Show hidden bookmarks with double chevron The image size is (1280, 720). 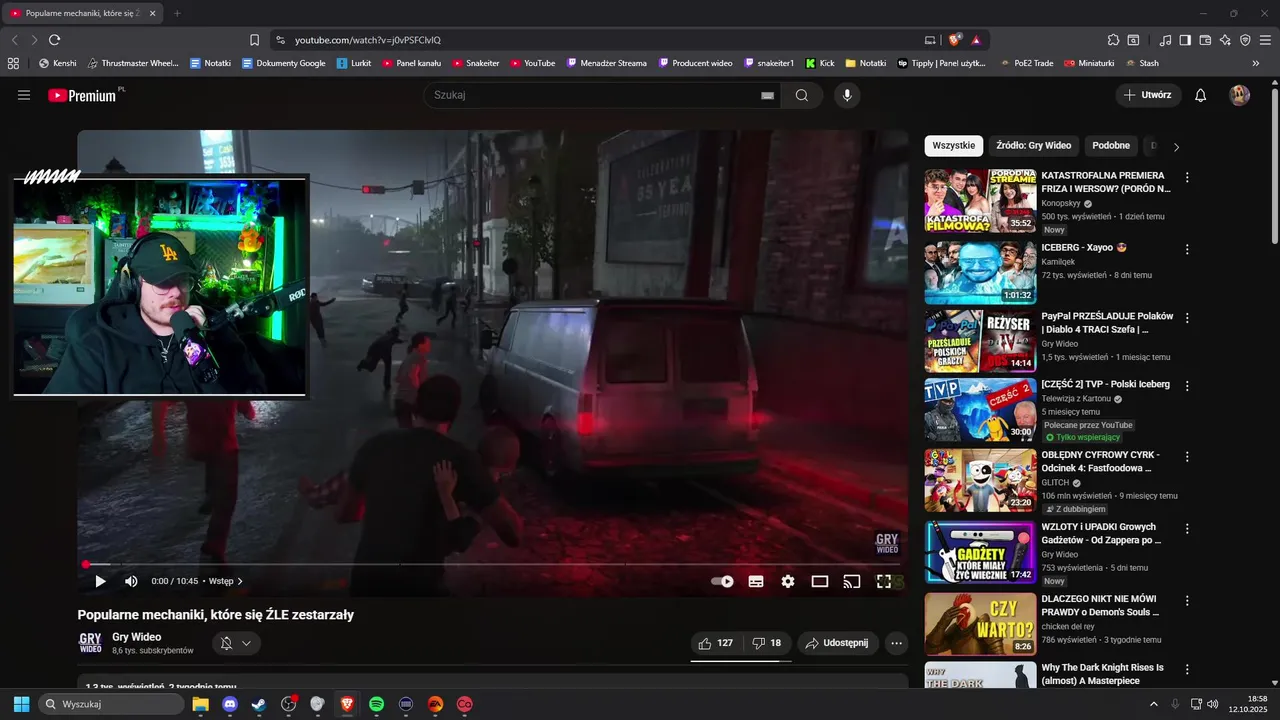1256,63
